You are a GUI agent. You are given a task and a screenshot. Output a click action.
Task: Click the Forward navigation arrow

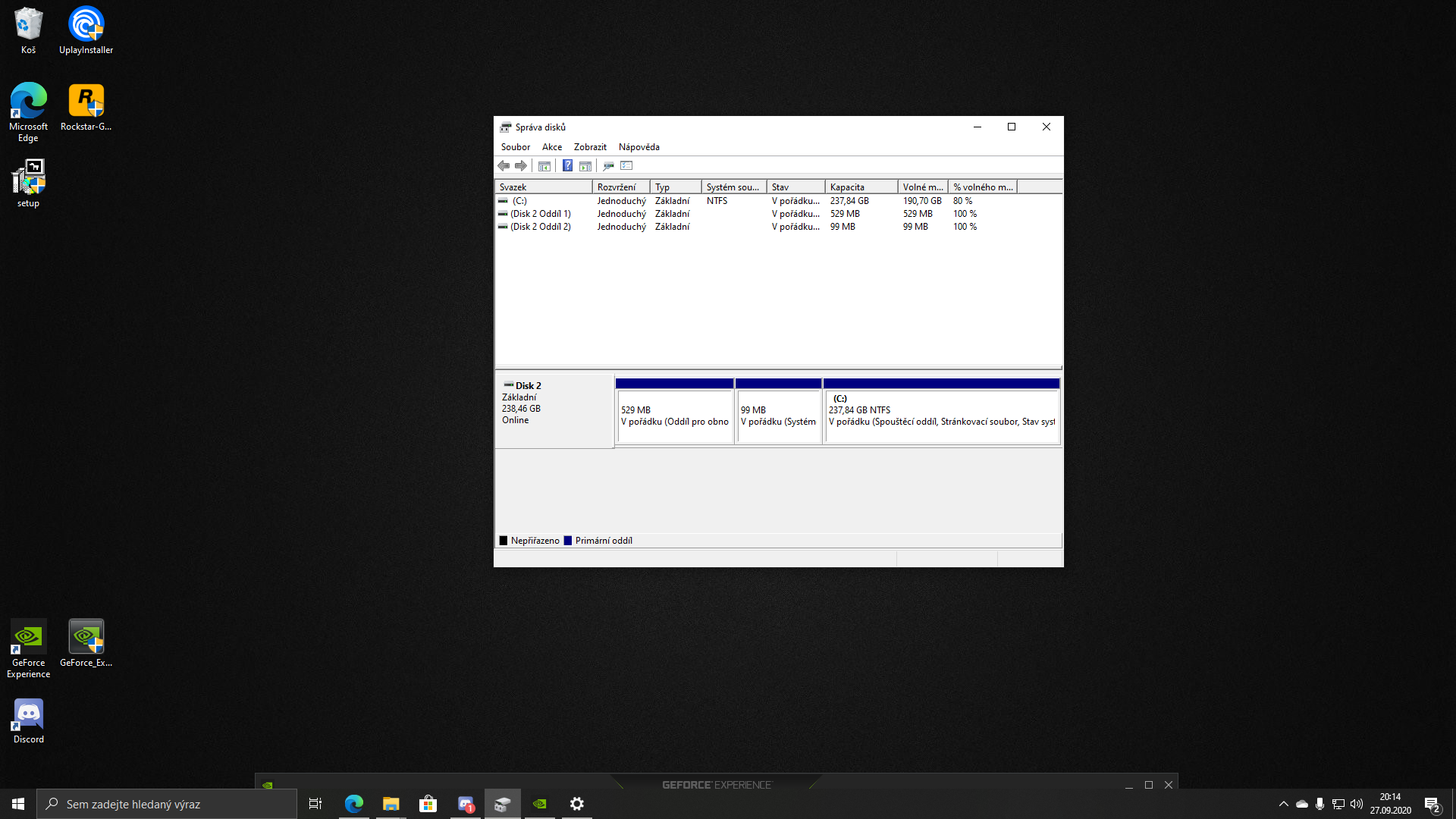[x=521, y=165]
